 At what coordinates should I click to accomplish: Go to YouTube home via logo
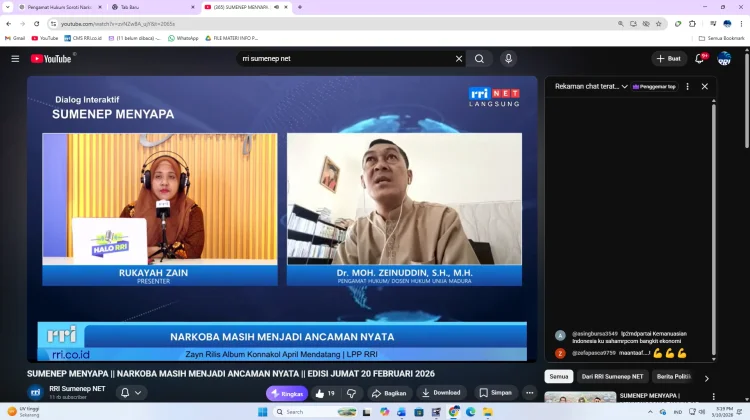click(x=51, y=59)
